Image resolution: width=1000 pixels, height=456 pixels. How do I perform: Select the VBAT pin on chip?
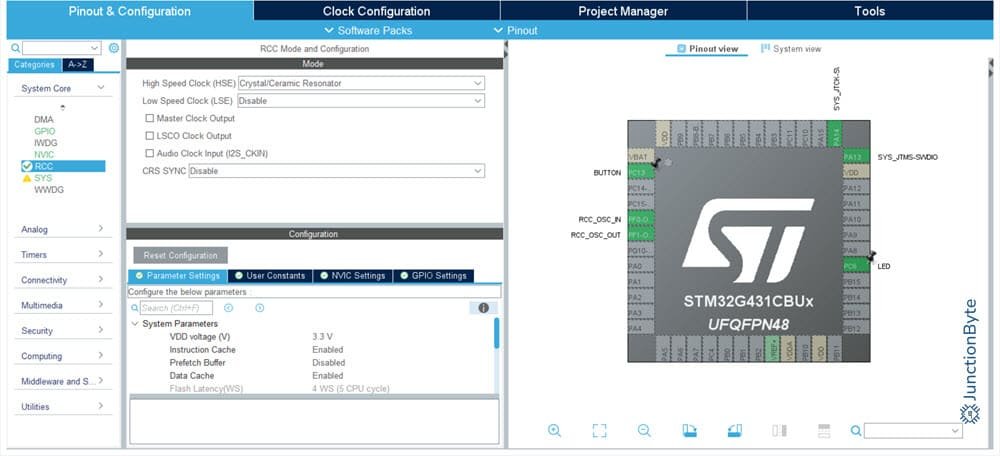pyautogui.click(x=640, y=157)
